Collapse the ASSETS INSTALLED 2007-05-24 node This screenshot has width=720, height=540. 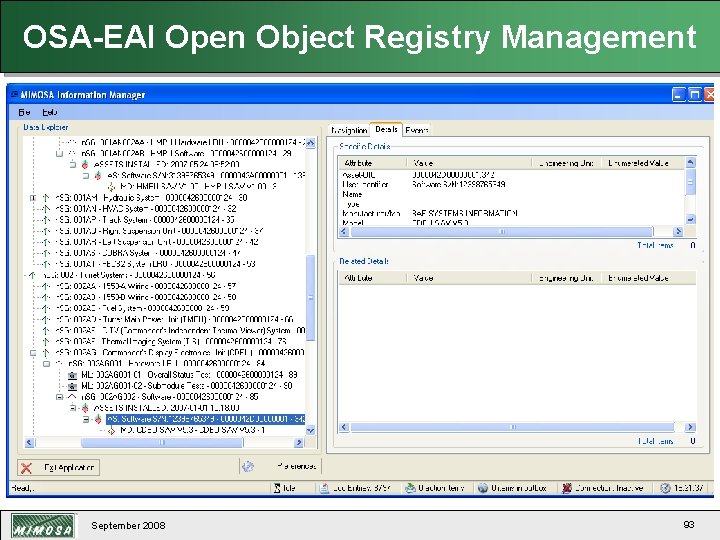tap(73, 164)
